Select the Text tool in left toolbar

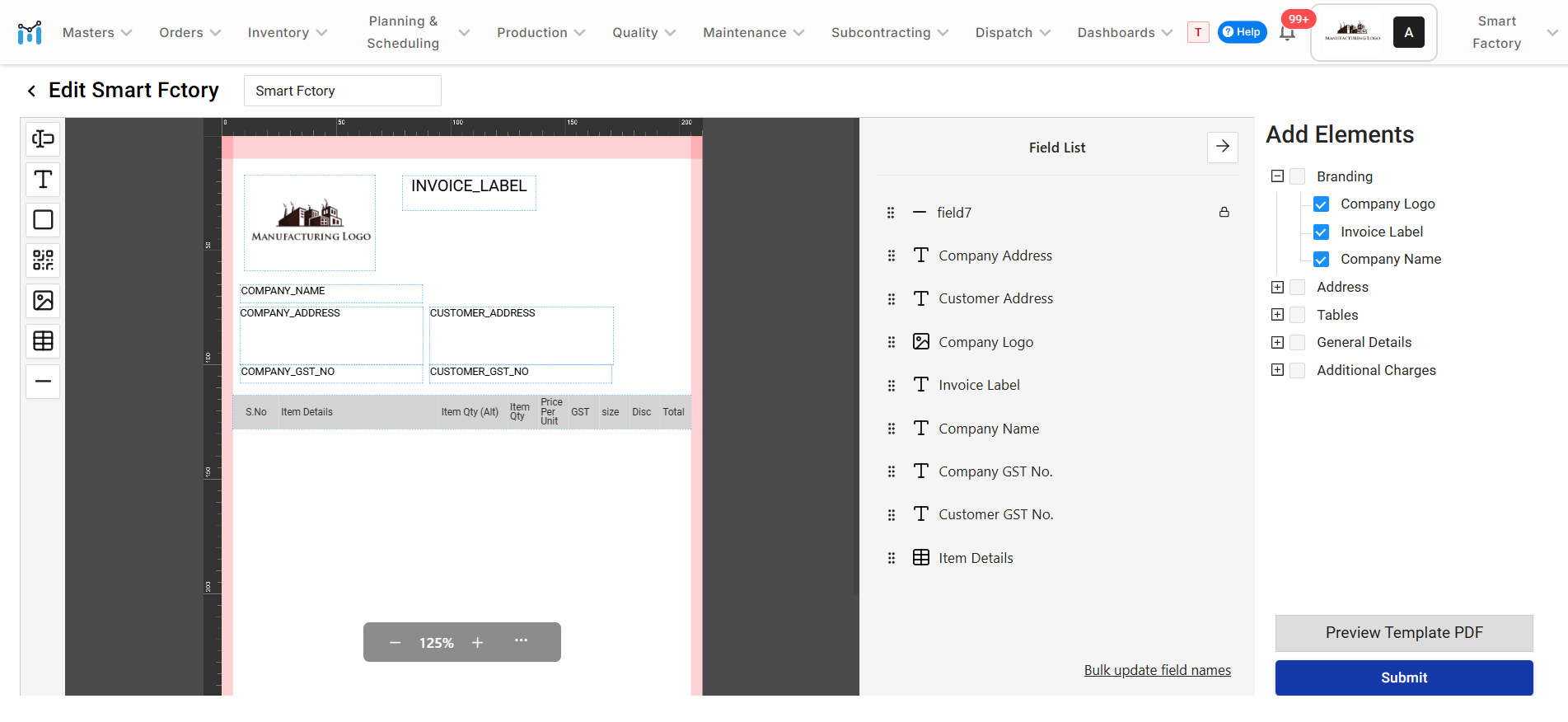(x=43, y=180)
